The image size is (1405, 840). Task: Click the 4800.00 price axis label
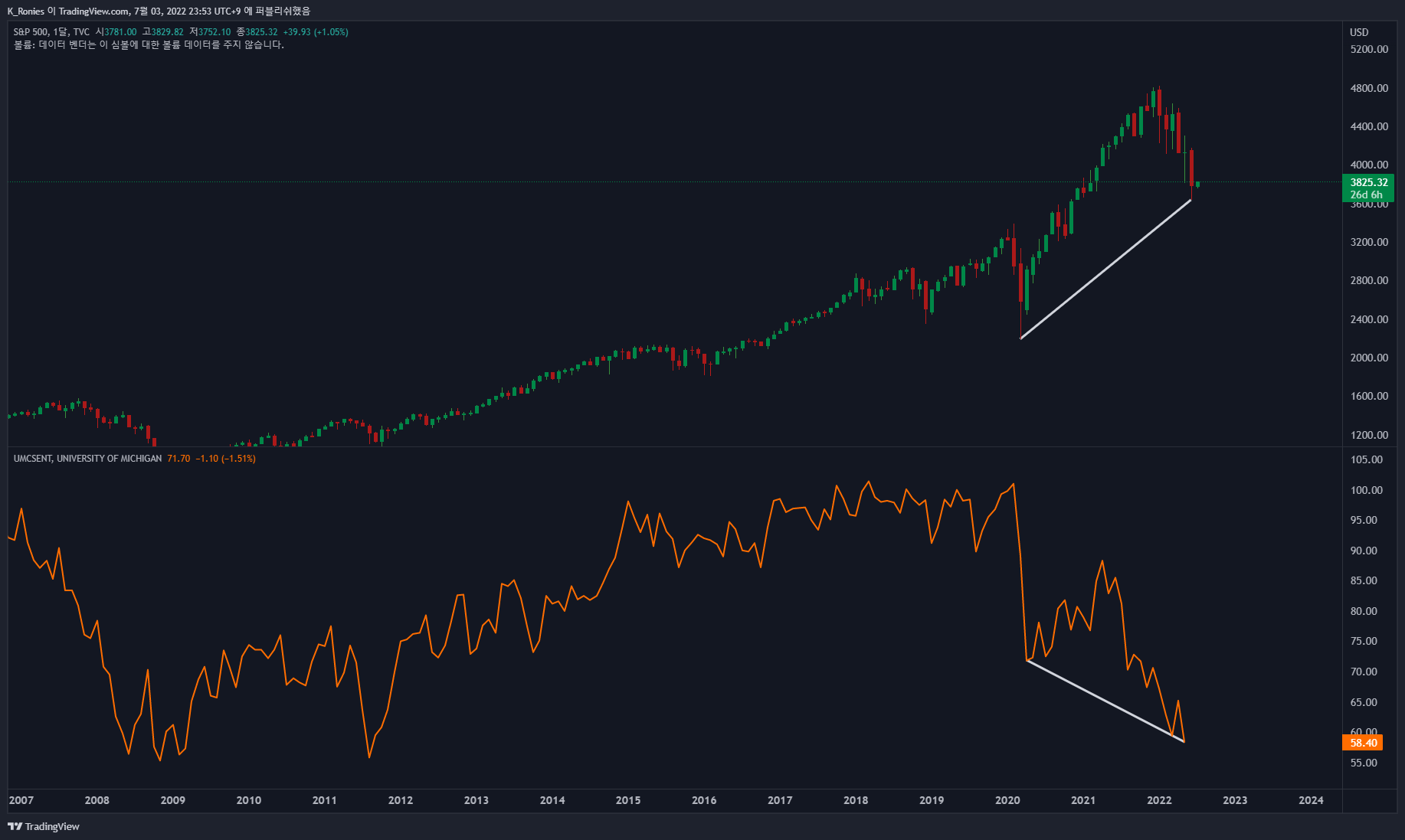[x=1369, y=88]
